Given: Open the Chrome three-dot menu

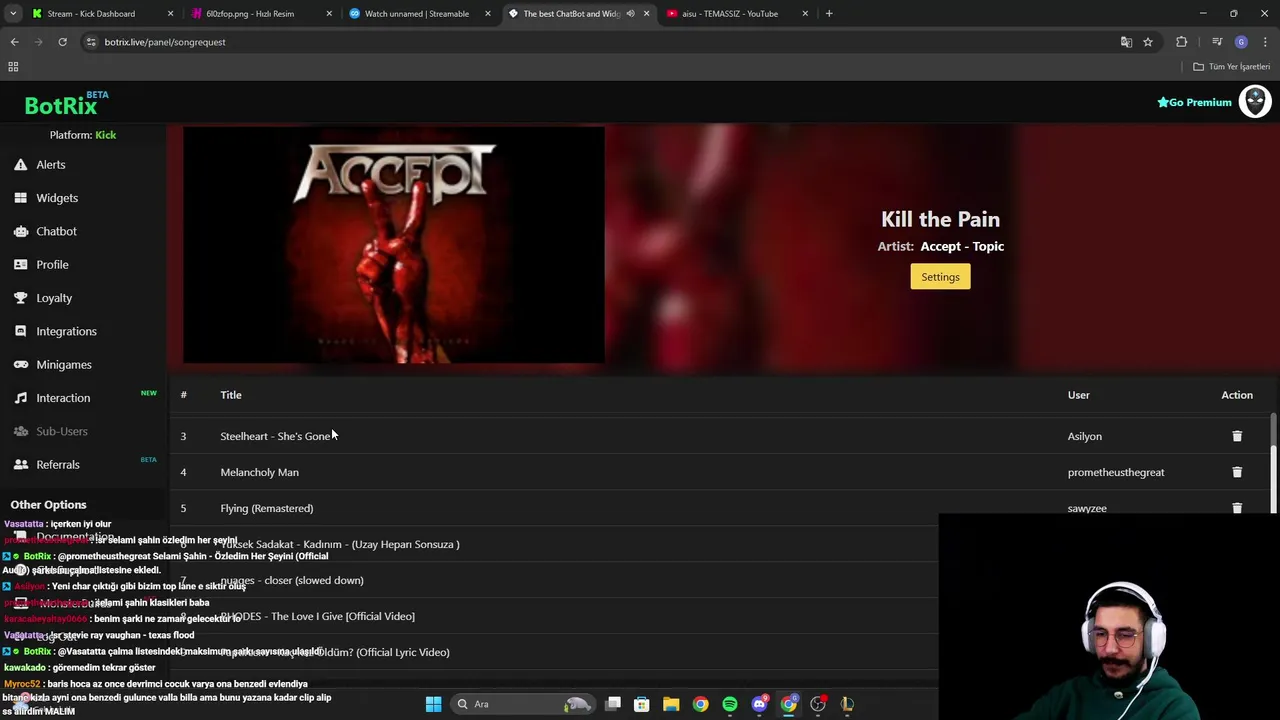Looking at the screenshot, I should pyautogui.click(x=1265, y=42).
